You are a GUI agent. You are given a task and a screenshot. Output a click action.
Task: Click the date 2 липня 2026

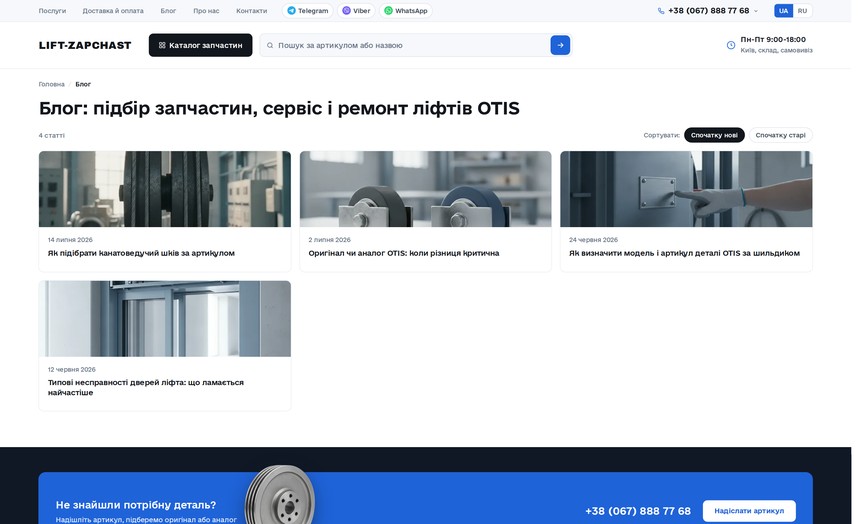pyautogui.click(x=329, y=240)
